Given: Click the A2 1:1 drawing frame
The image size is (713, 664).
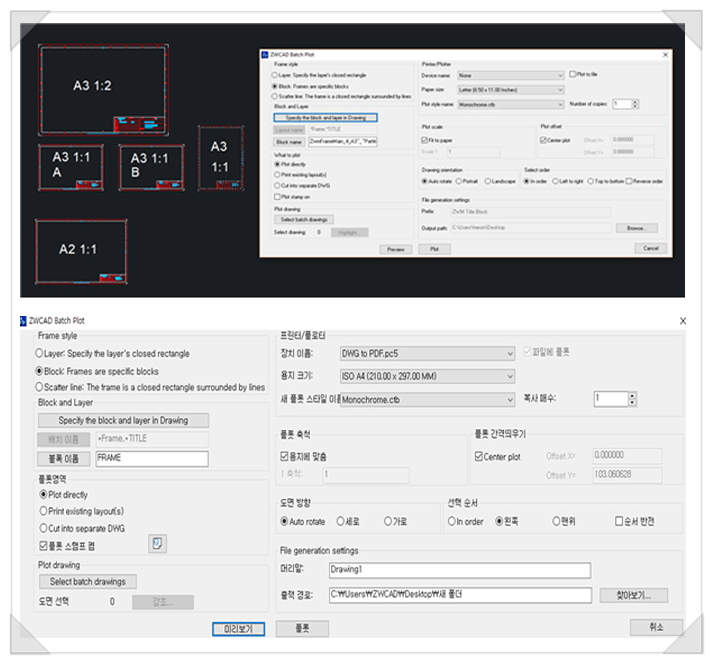Looking at the screenshot, I should (81, 252).
